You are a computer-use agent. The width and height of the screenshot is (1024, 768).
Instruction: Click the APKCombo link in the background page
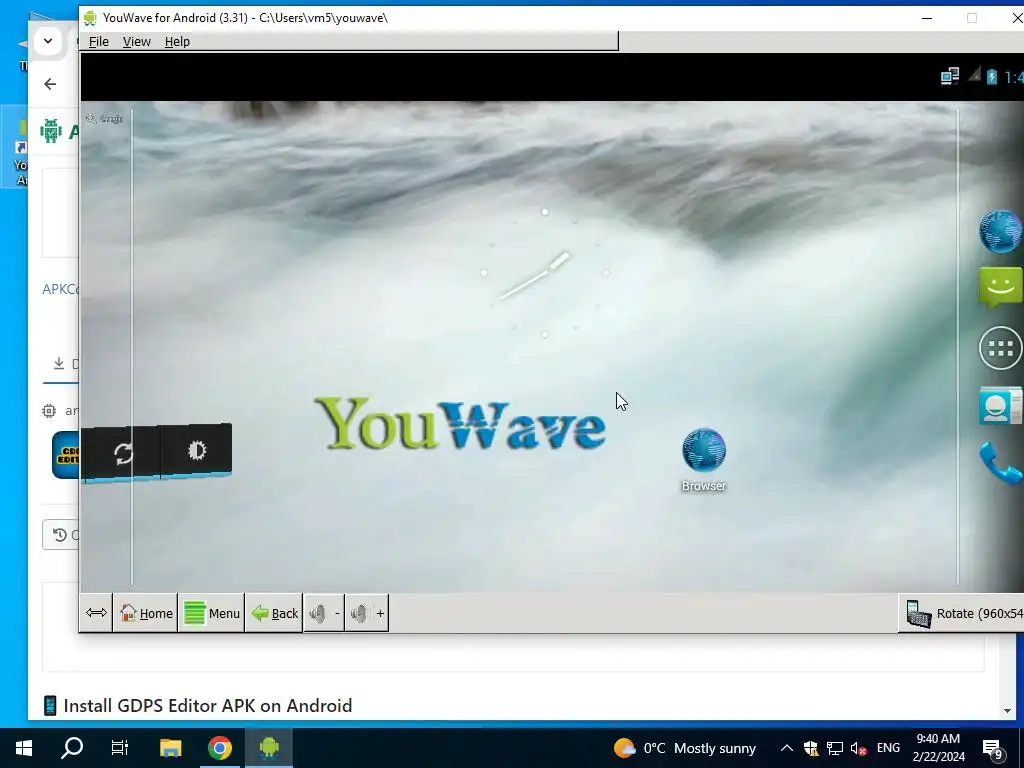60,289
